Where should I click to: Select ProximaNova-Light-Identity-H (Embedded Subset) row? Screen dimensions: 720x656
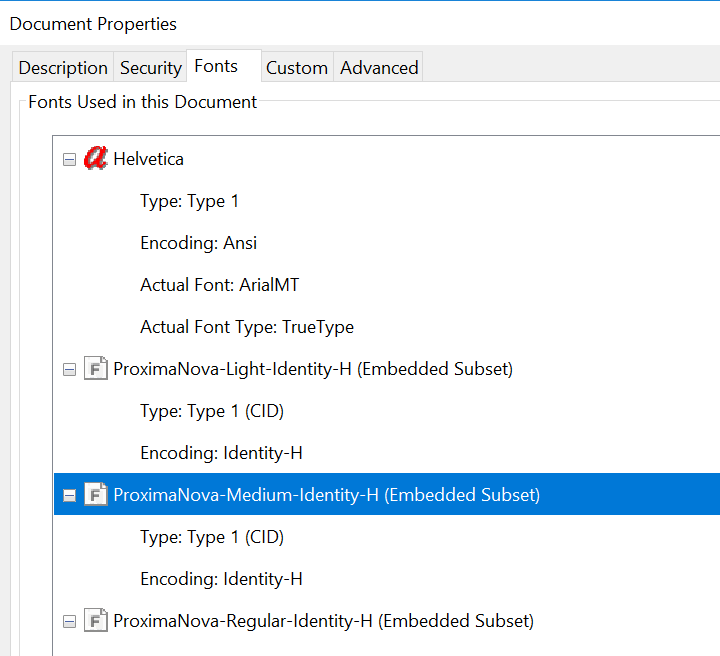[313, 369]
